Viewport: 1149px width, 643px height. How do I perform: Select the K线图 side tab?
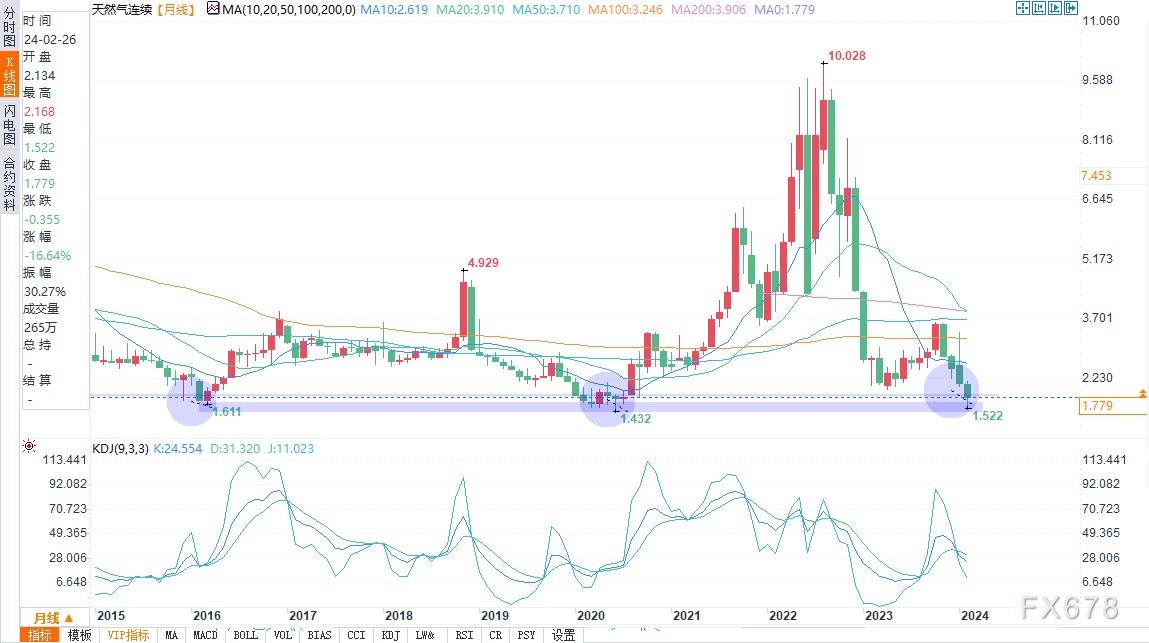[9, 75]
